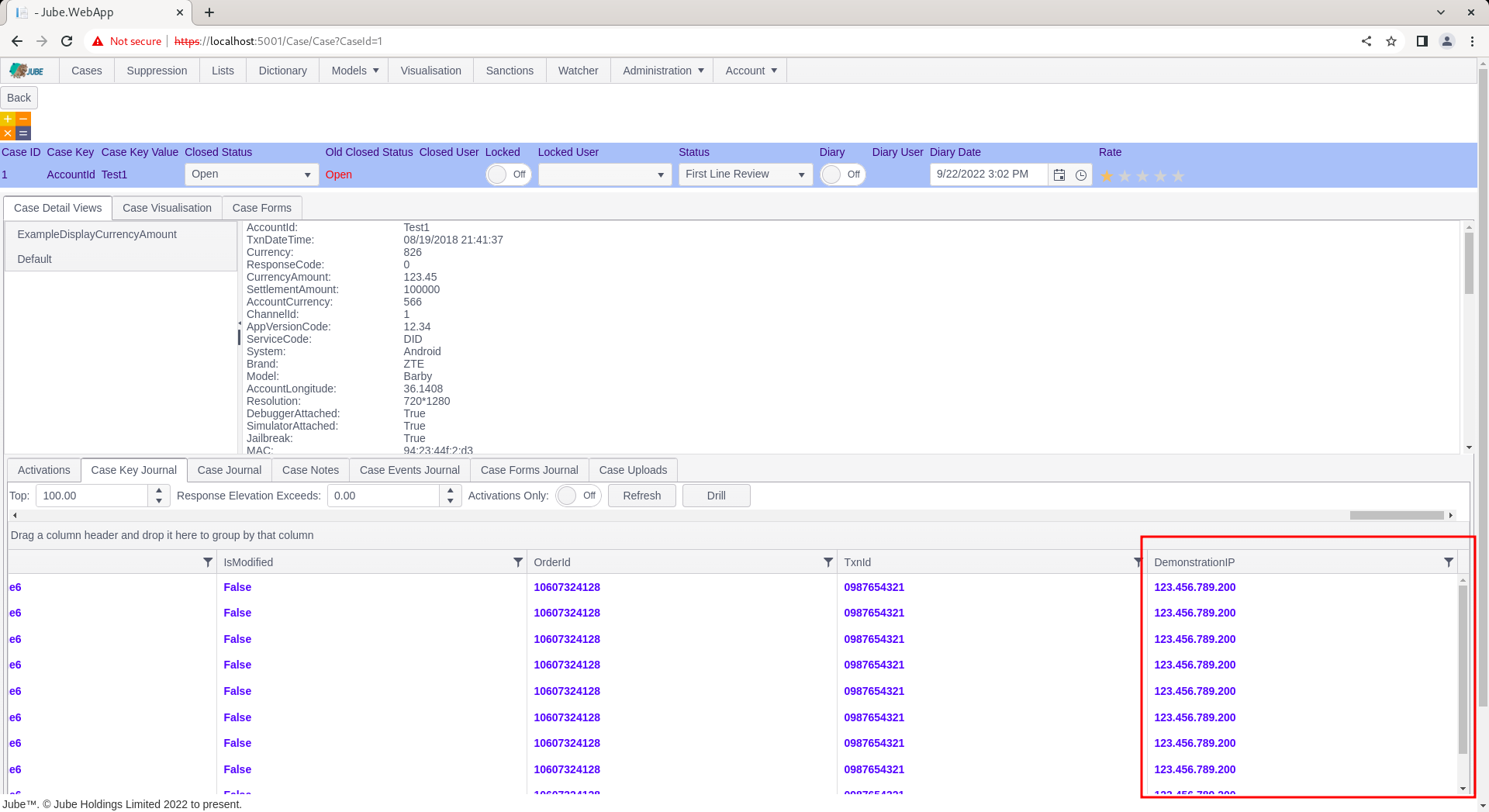
Task: Open the Sanctions menu item
Action: tap(510, 71)
